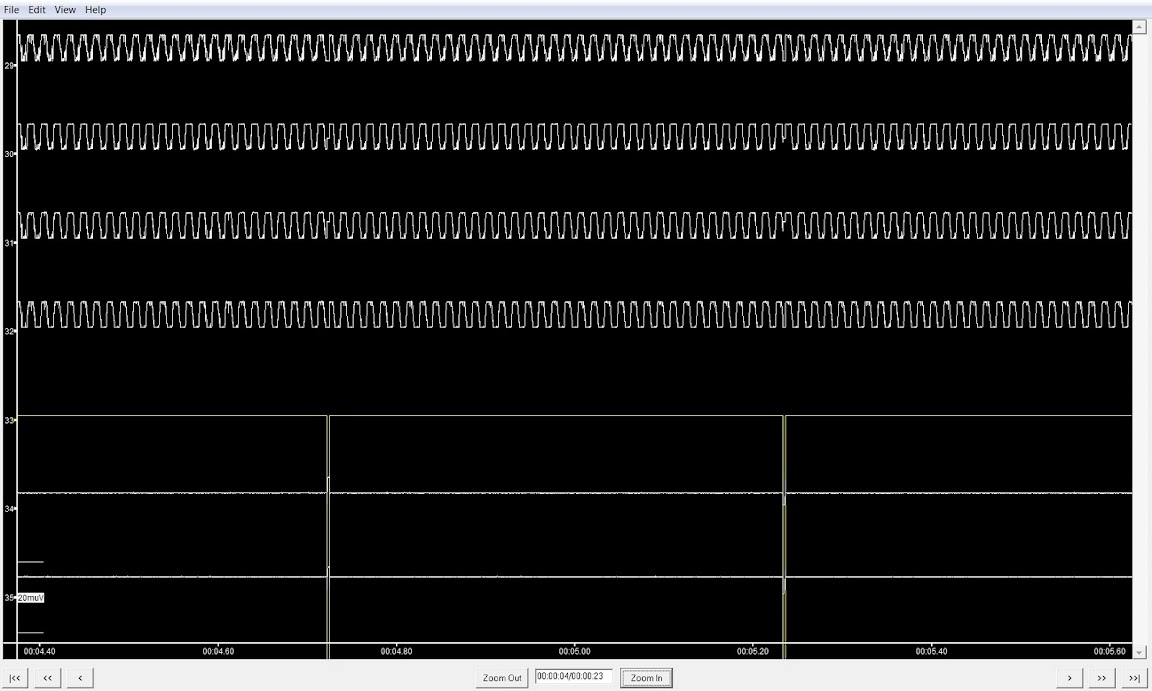Click the << fast rewind button
This screenshot has height=691, width=1152.
click(x=48, y=678)
